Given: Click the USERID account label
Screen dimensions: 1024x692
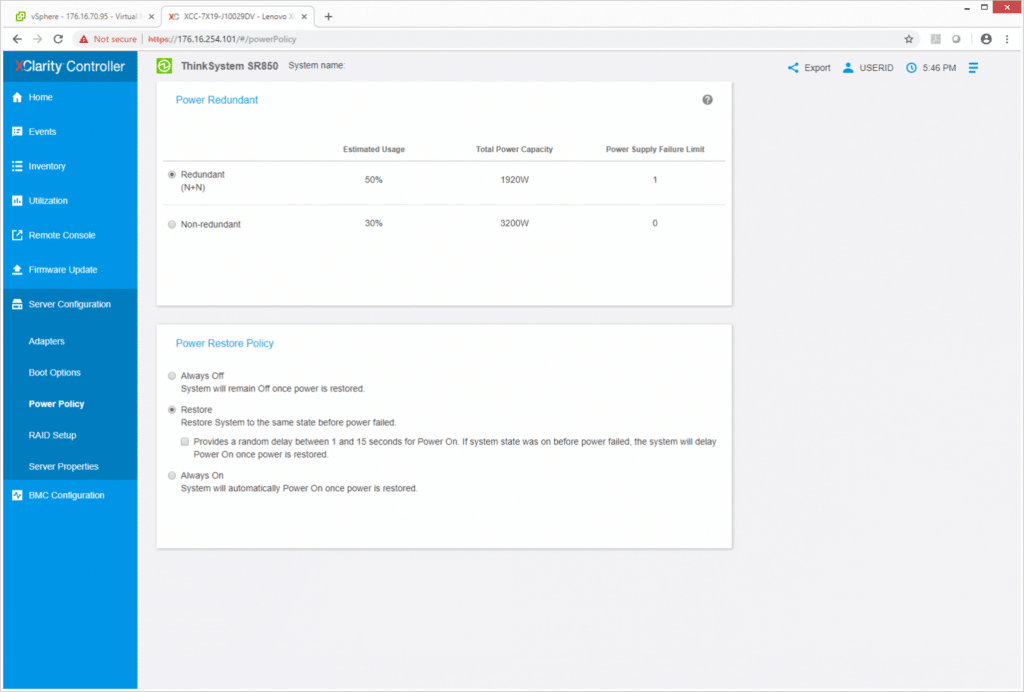Looking at the screenshot, I should [876, 68].
